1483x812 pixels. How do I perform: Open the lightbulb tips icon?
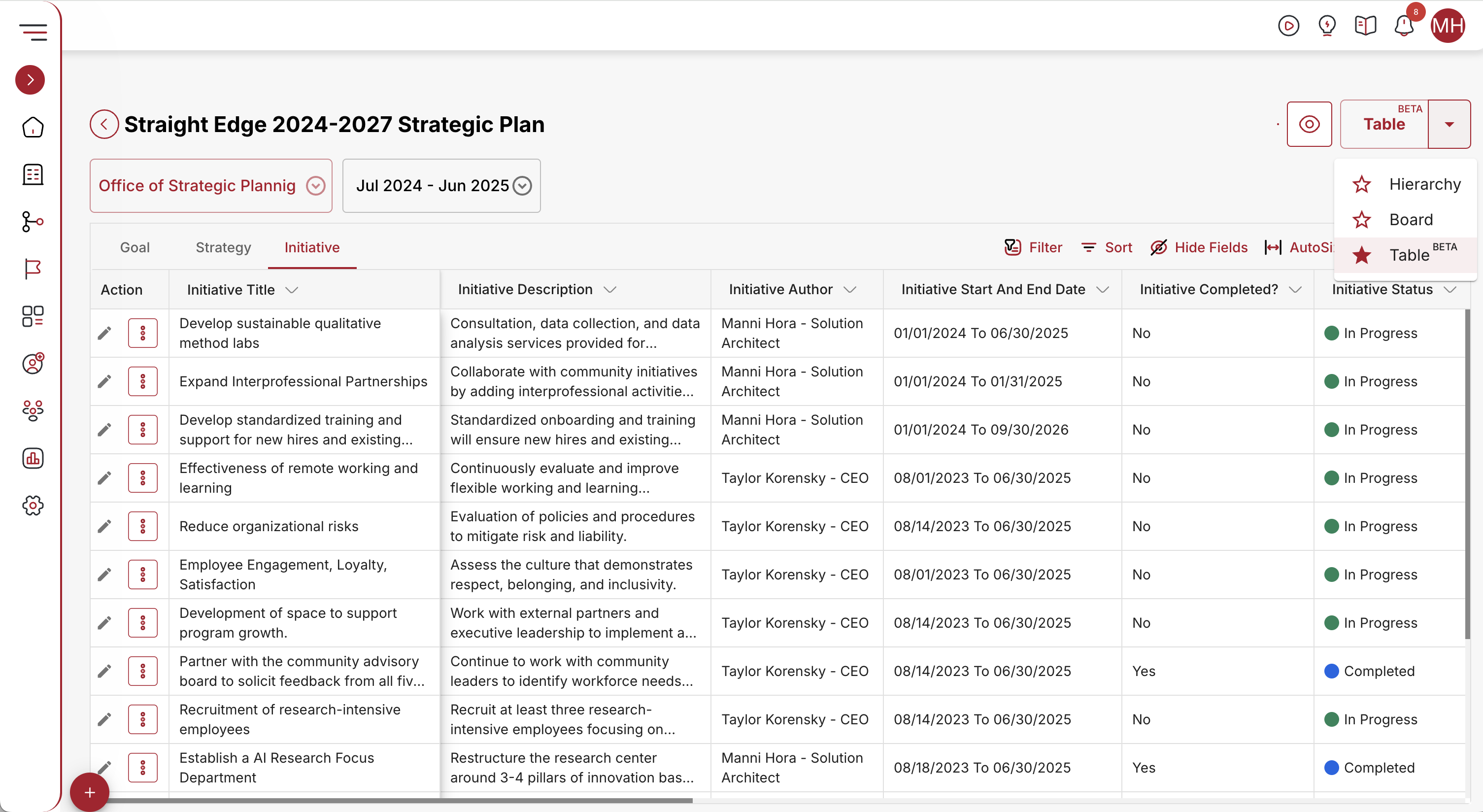coord(1327,26)
